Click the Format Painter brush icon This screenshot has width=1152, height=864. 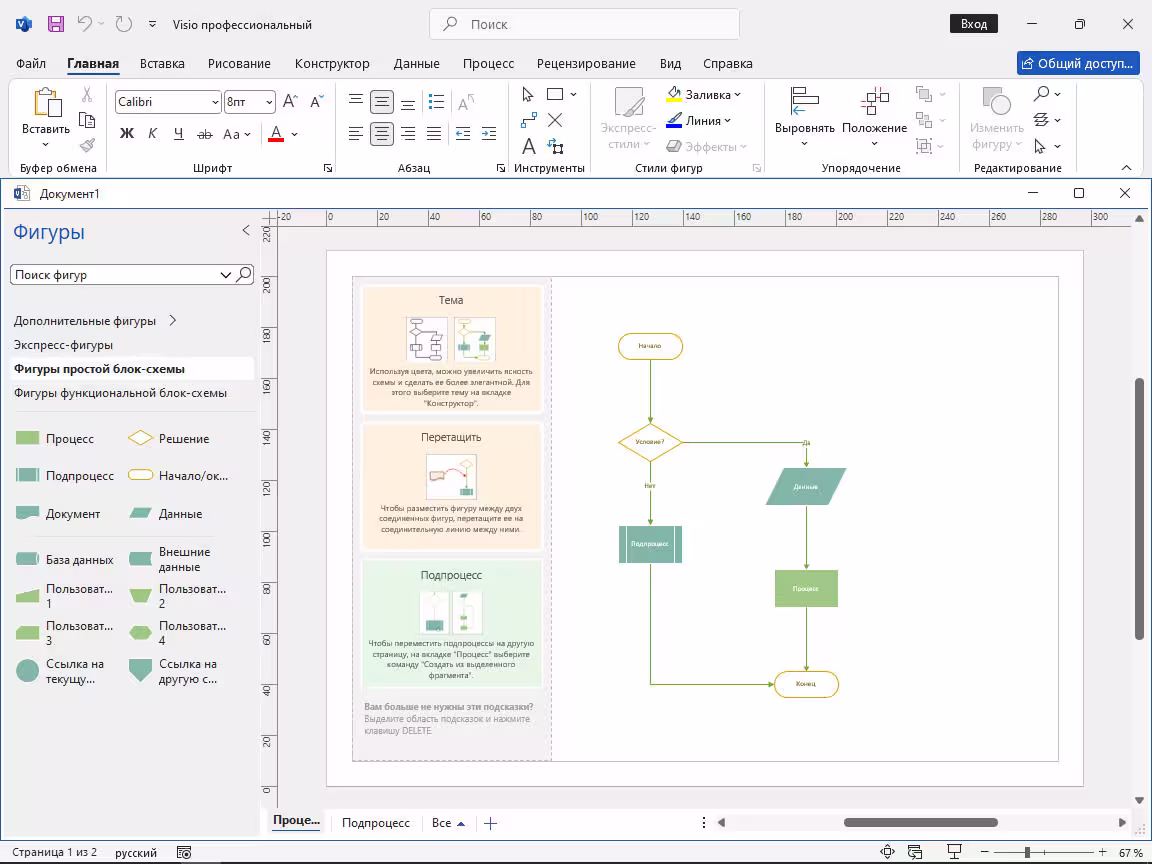click(87, 146)
